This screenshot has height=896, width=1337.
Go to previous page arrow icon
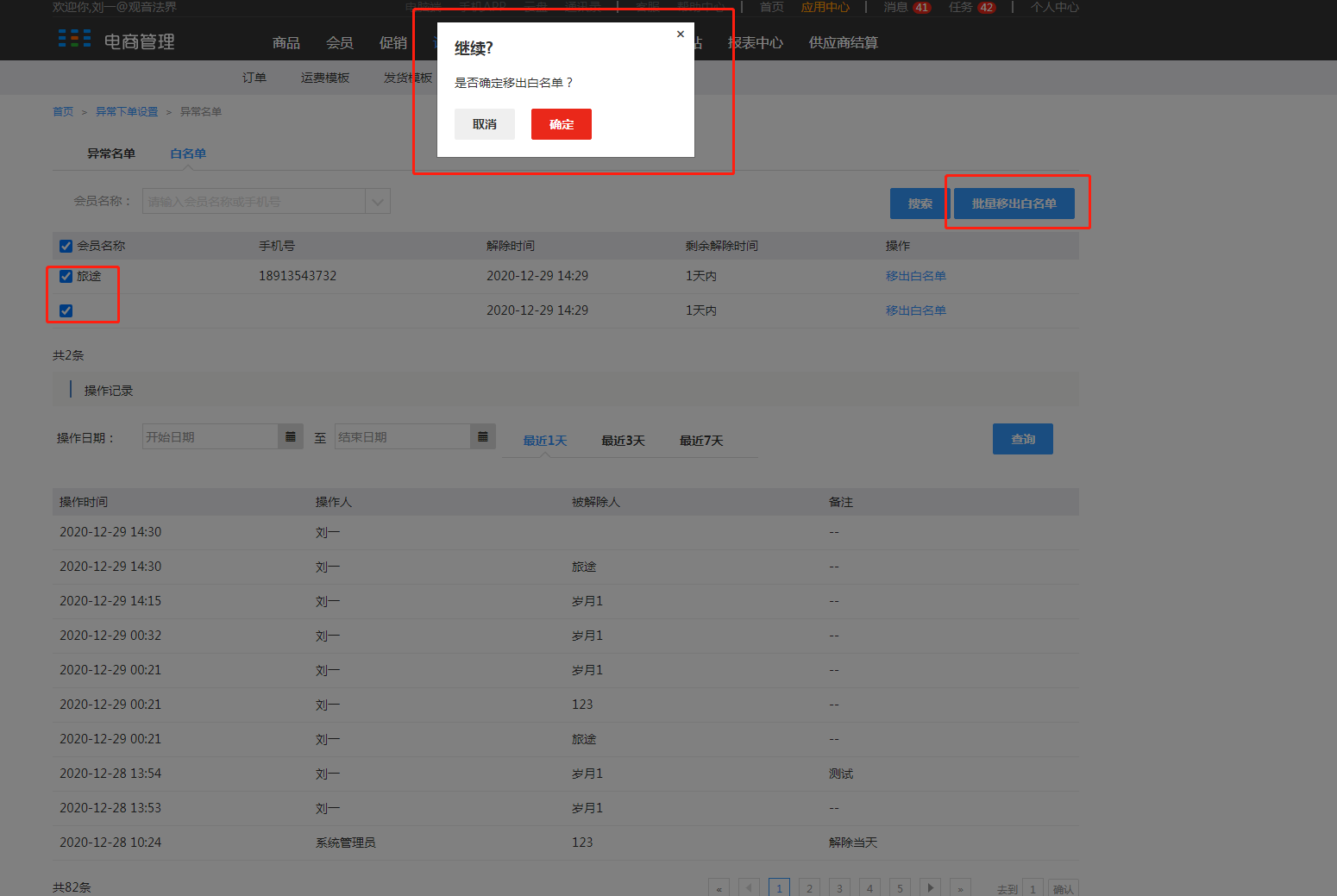(749, 888)
